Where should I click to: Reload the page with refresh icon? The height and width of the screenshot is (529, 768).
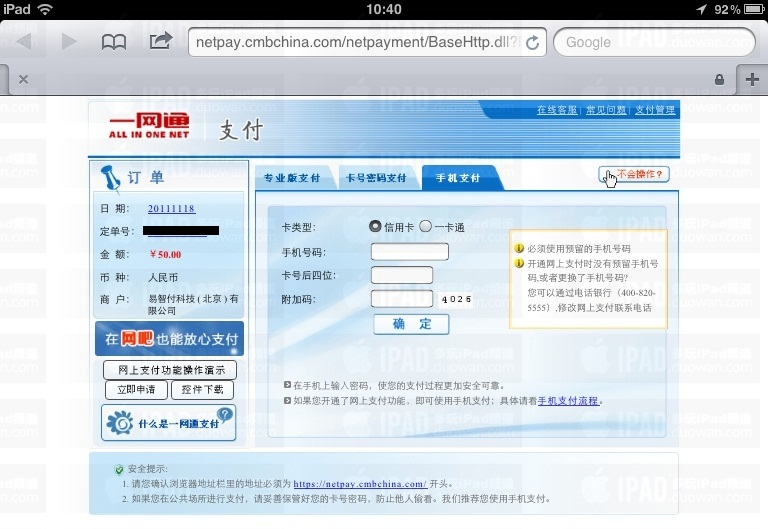point(532,43)
